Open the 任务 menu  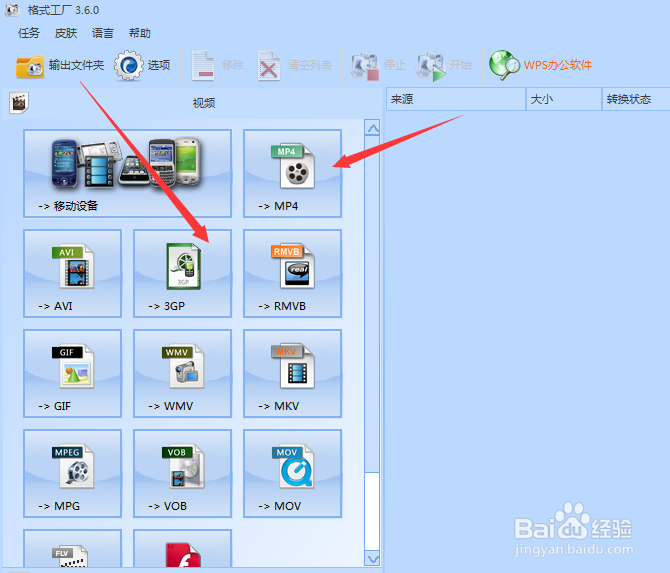[x=29, y=33]
